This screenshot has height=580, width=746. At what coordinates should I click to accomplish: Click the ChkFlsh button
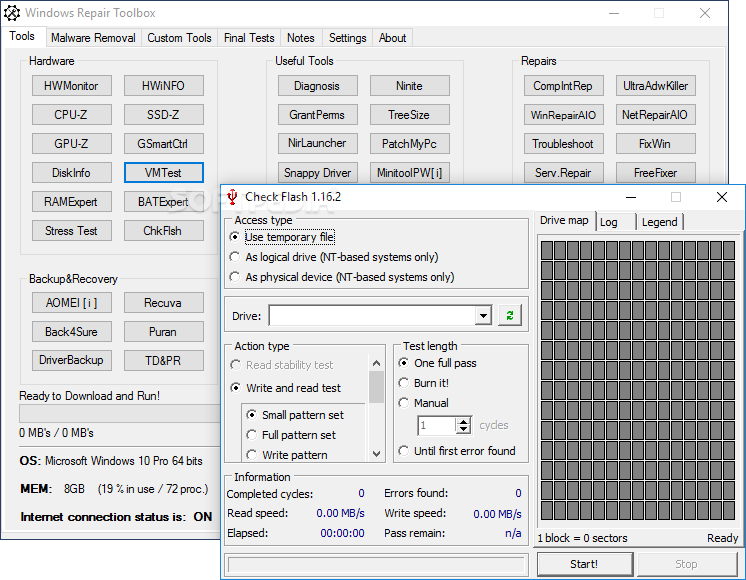[164, 231]
